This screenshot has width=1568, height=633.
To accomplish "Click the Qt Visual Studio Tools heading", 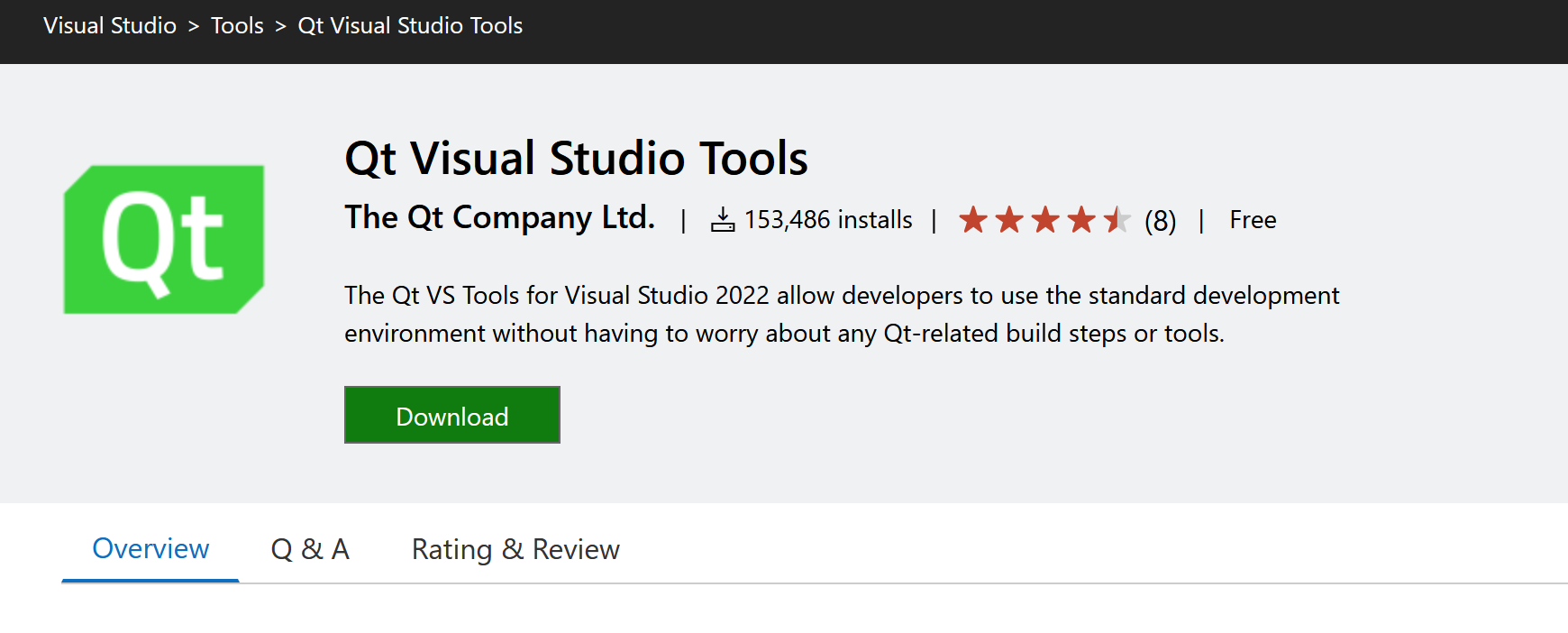I will coord(576,158).
